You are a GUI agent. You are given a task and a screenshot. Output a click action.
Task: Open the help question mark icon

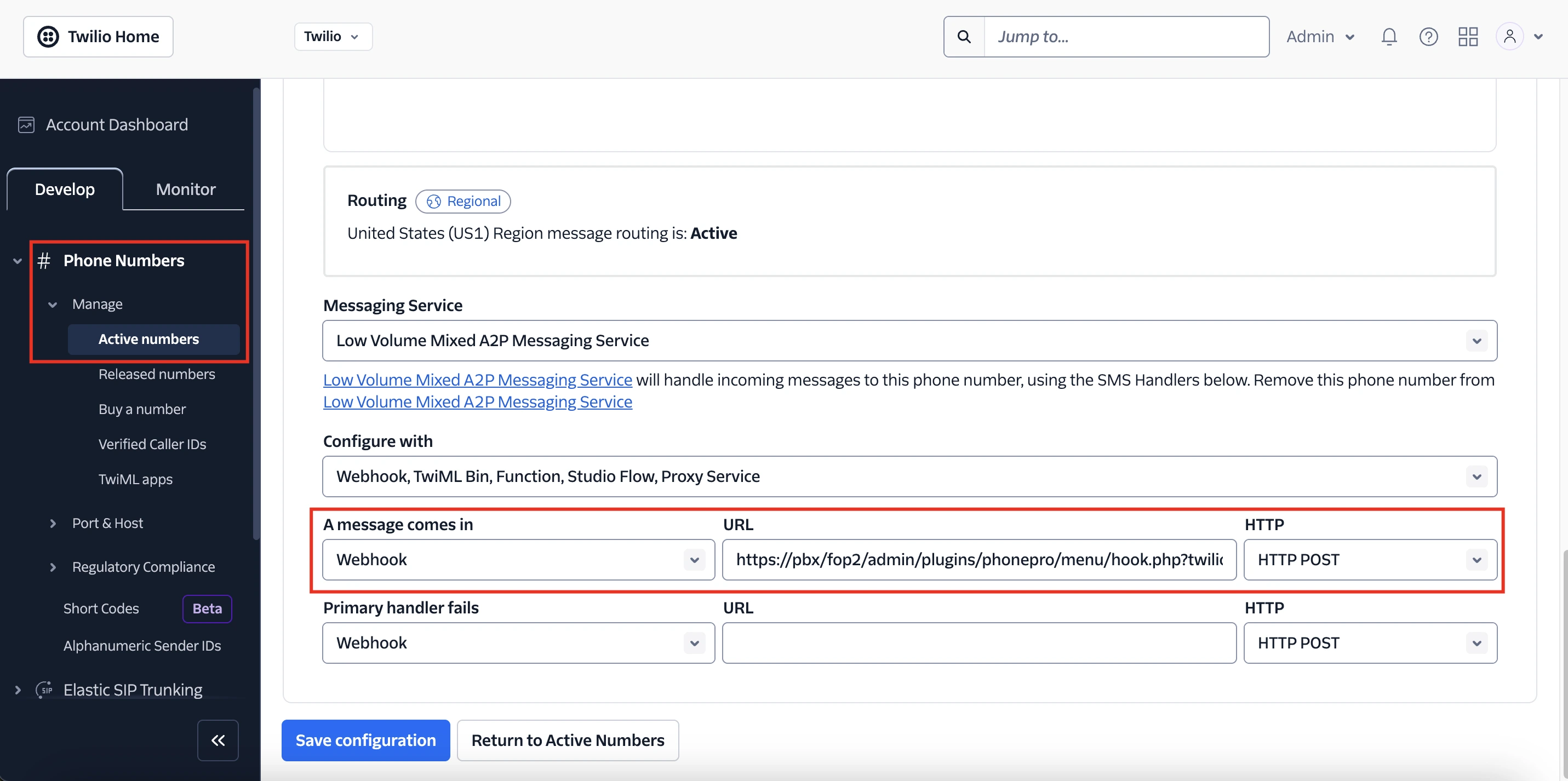tap(1429, 36)
